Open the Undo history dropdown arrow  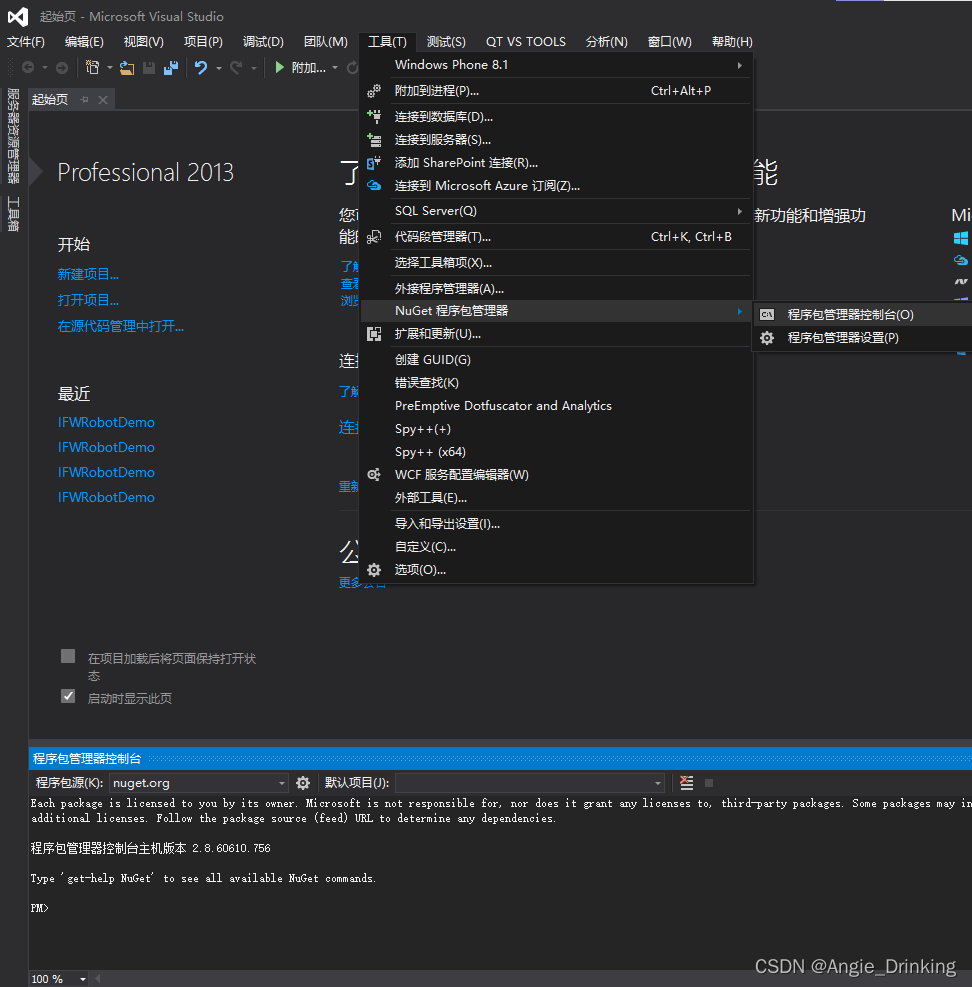click(218, 67)
